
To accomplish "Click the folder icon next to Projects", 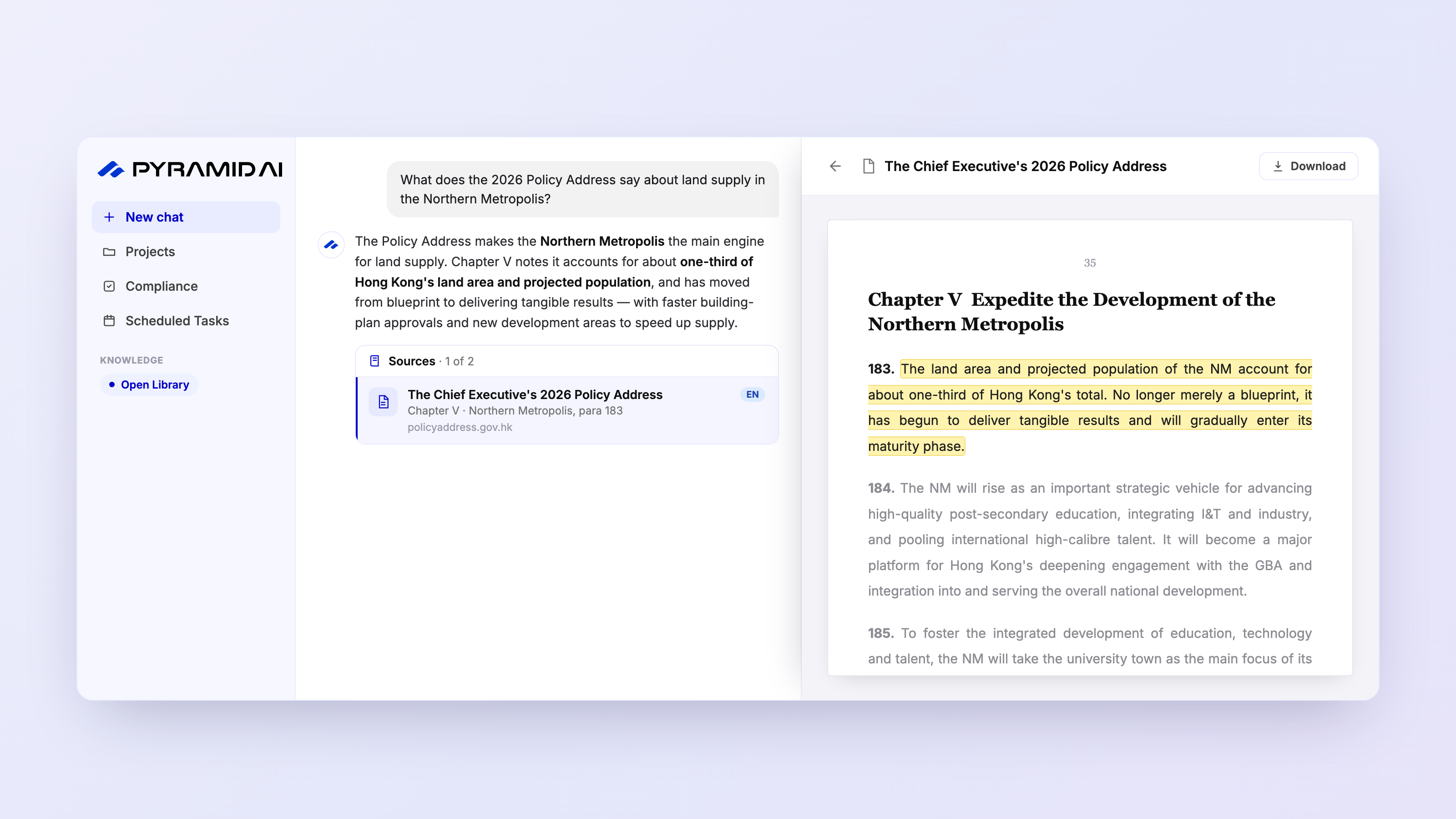I will (109, 252).
